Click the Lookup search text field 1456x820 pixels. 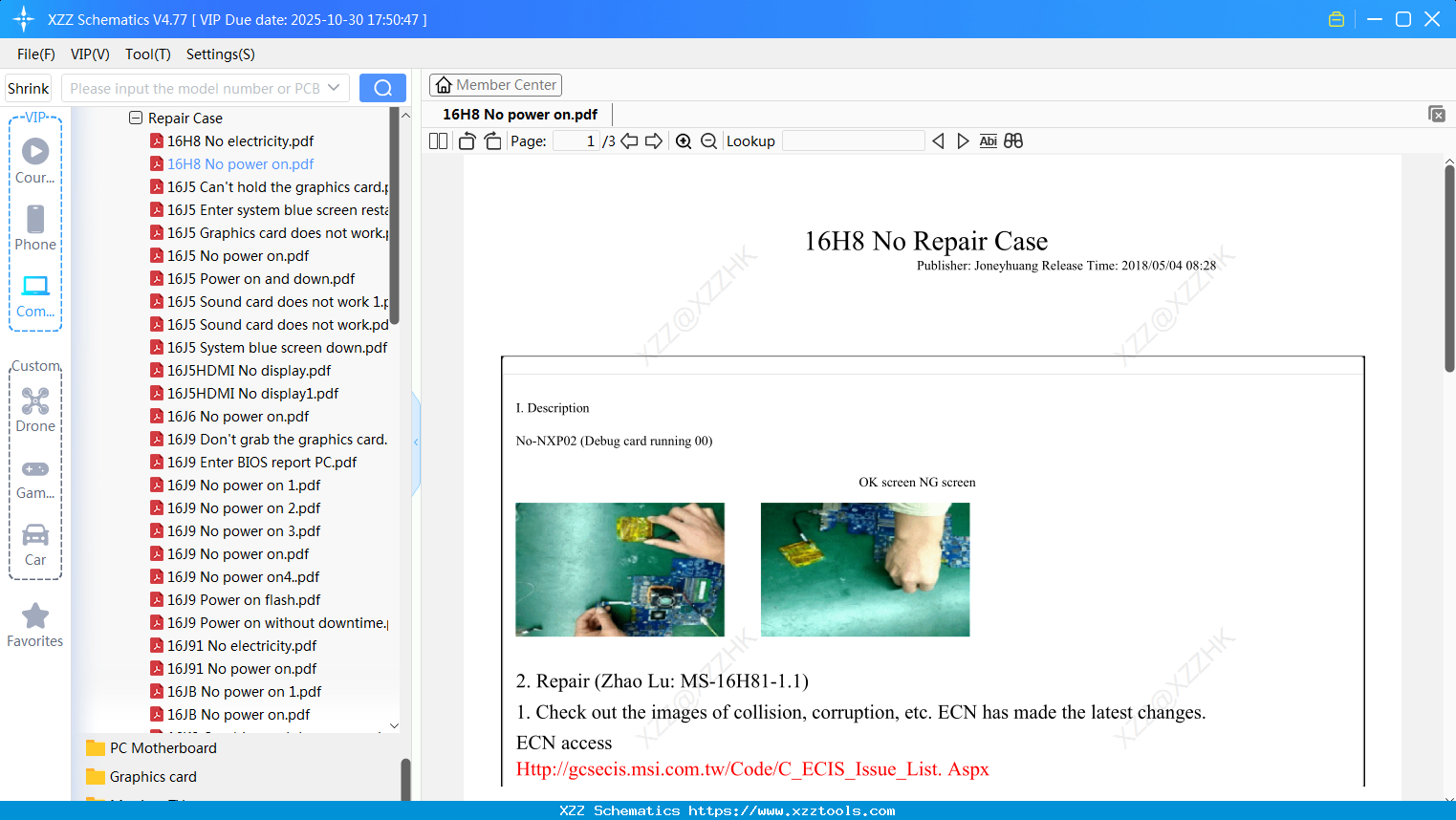pos(854,141)
